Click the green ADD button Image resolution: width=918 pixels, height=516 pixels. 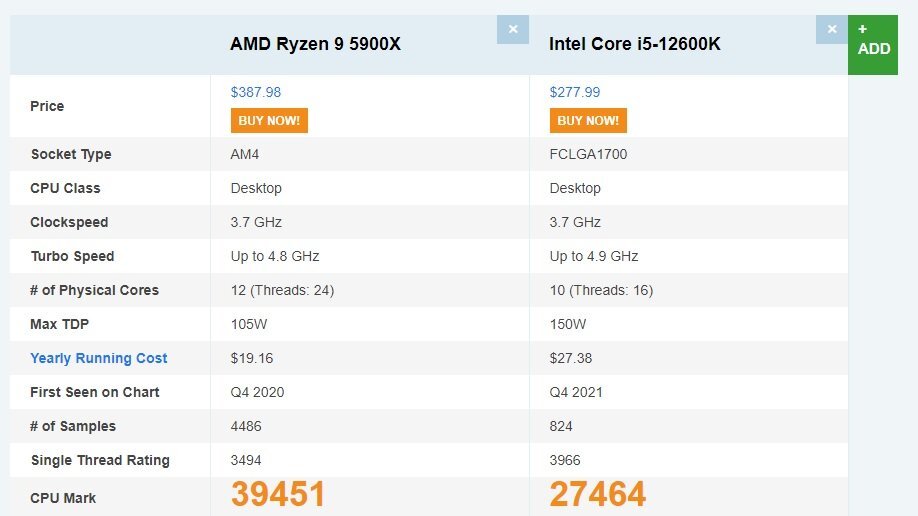(872, 45)
